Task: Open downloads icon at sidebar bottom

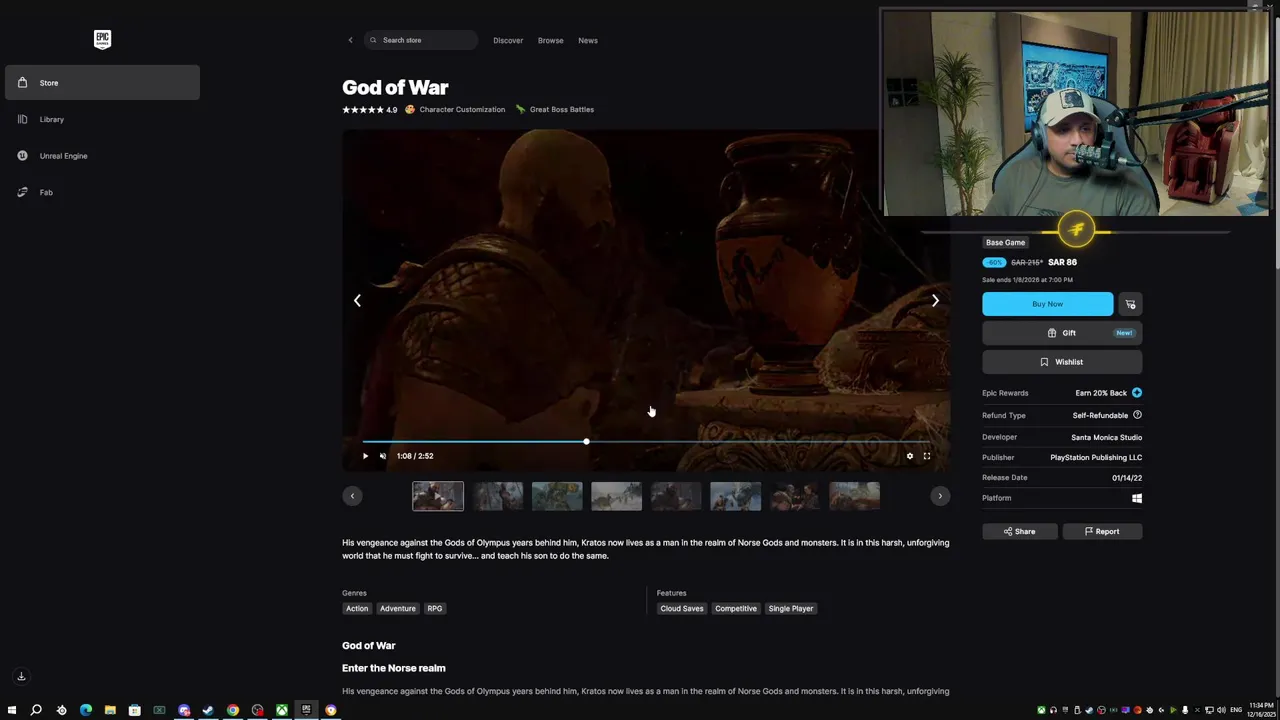Action: tap(21, 676)
